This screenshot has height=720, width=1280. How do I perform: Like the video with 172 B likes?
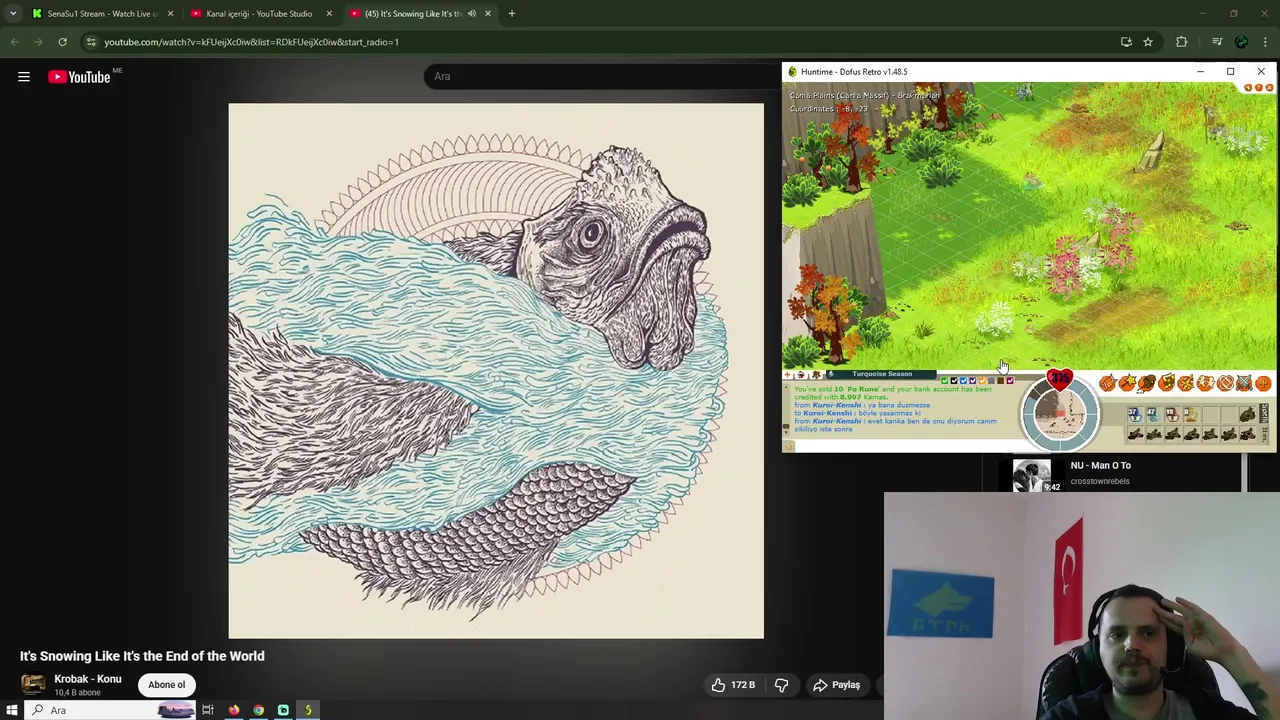[x=734, y=685]
